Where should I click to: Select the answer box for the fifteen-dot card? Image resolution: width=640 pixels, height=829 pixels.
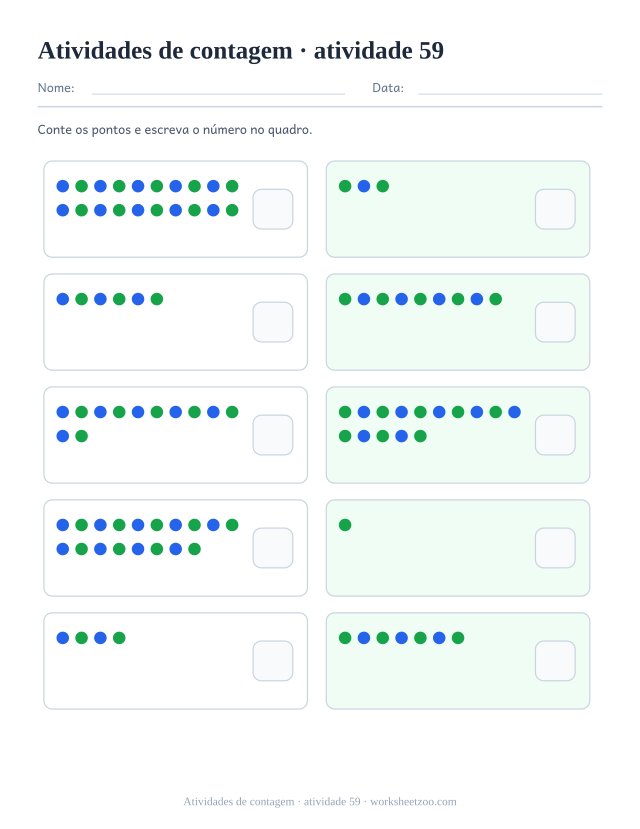555,435
